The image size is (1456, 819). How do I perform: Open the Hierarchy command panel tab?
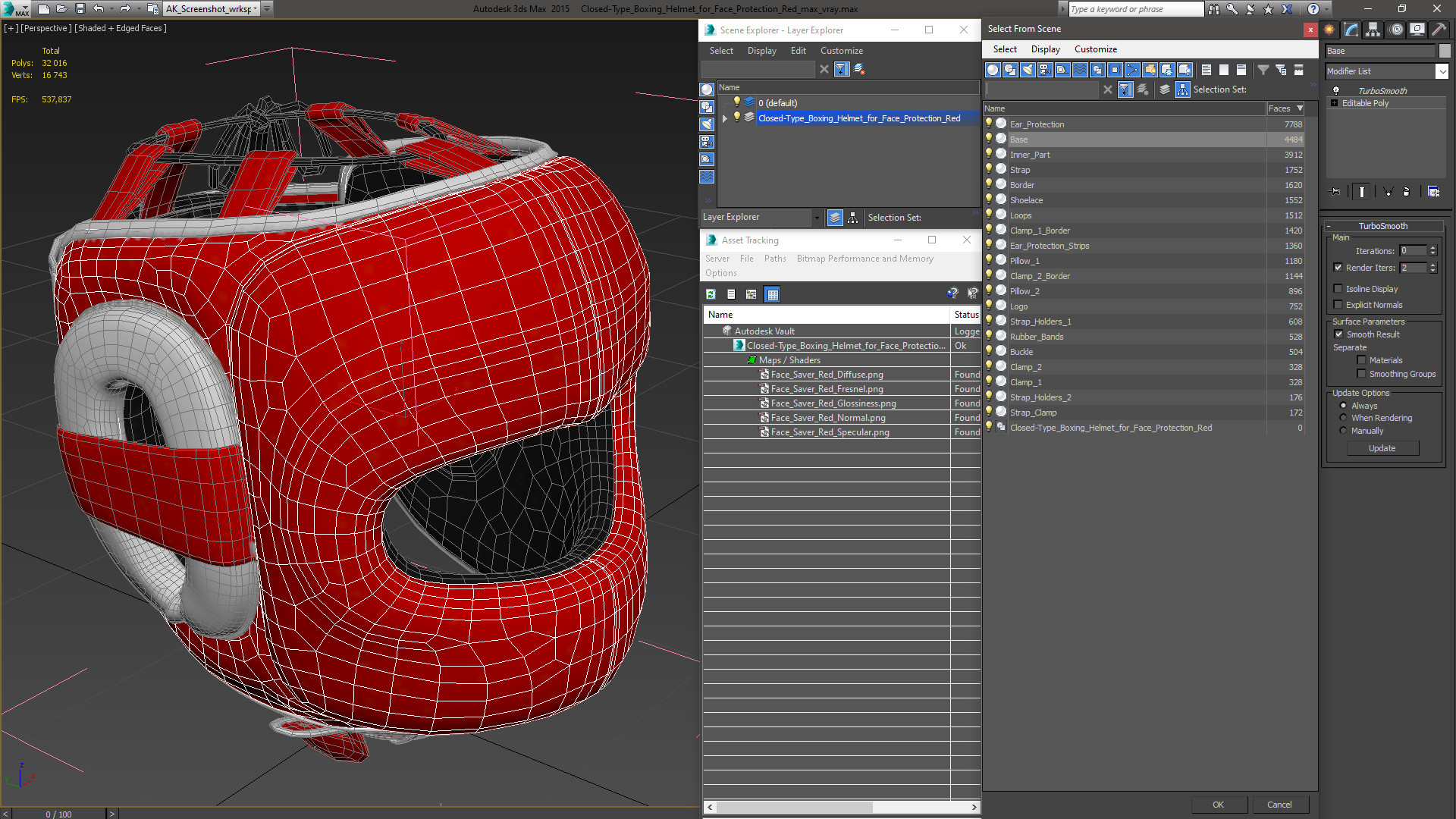point(1373,30)
